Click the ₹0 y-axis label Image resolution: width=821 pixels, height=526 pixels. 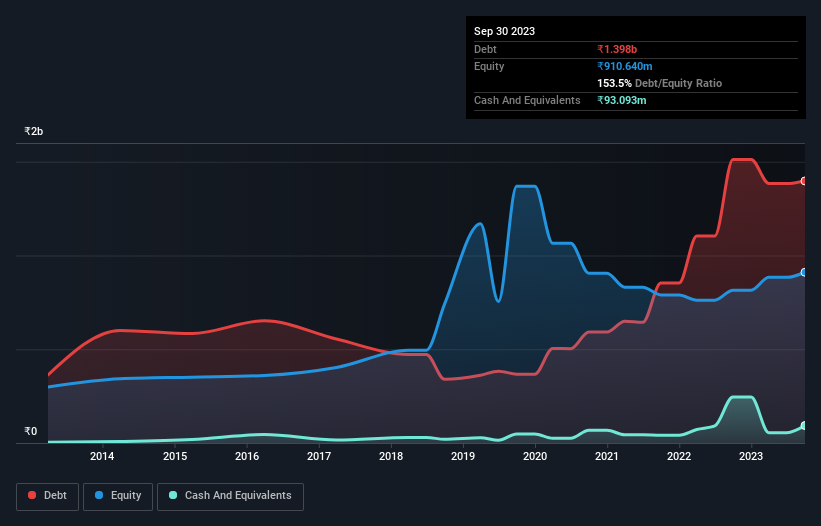30,431
